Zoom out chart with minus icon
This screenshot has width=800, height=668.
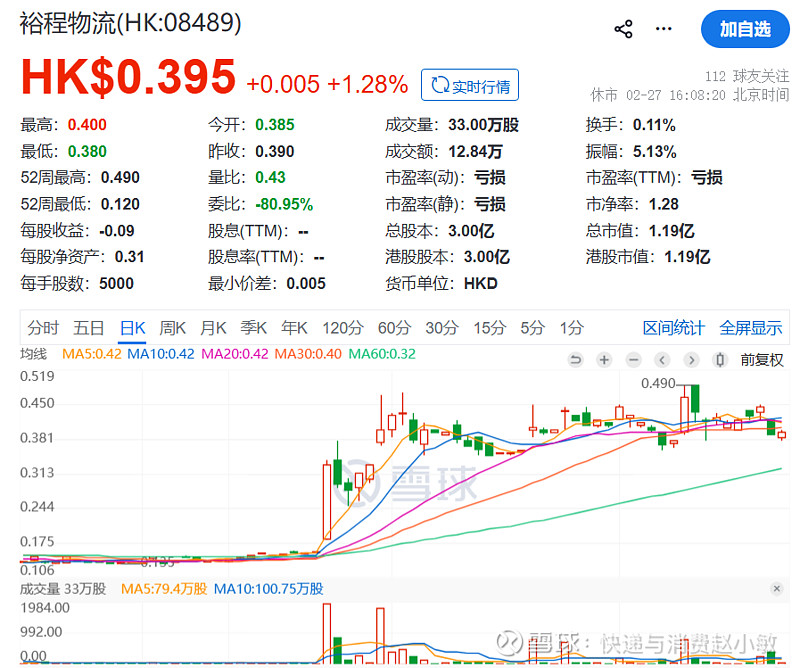coord(633,360)
